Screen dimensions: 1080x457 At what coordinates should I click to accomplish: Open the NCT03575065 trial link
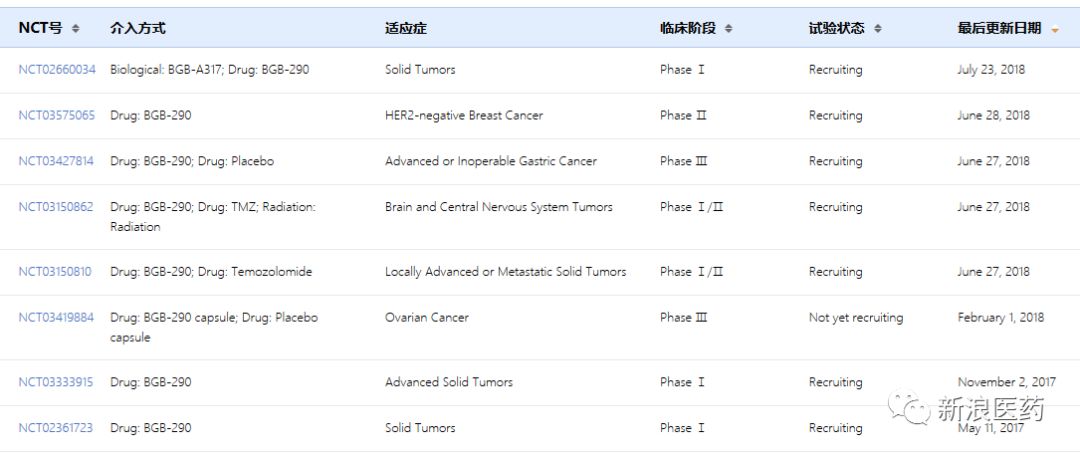click(57, 116)
